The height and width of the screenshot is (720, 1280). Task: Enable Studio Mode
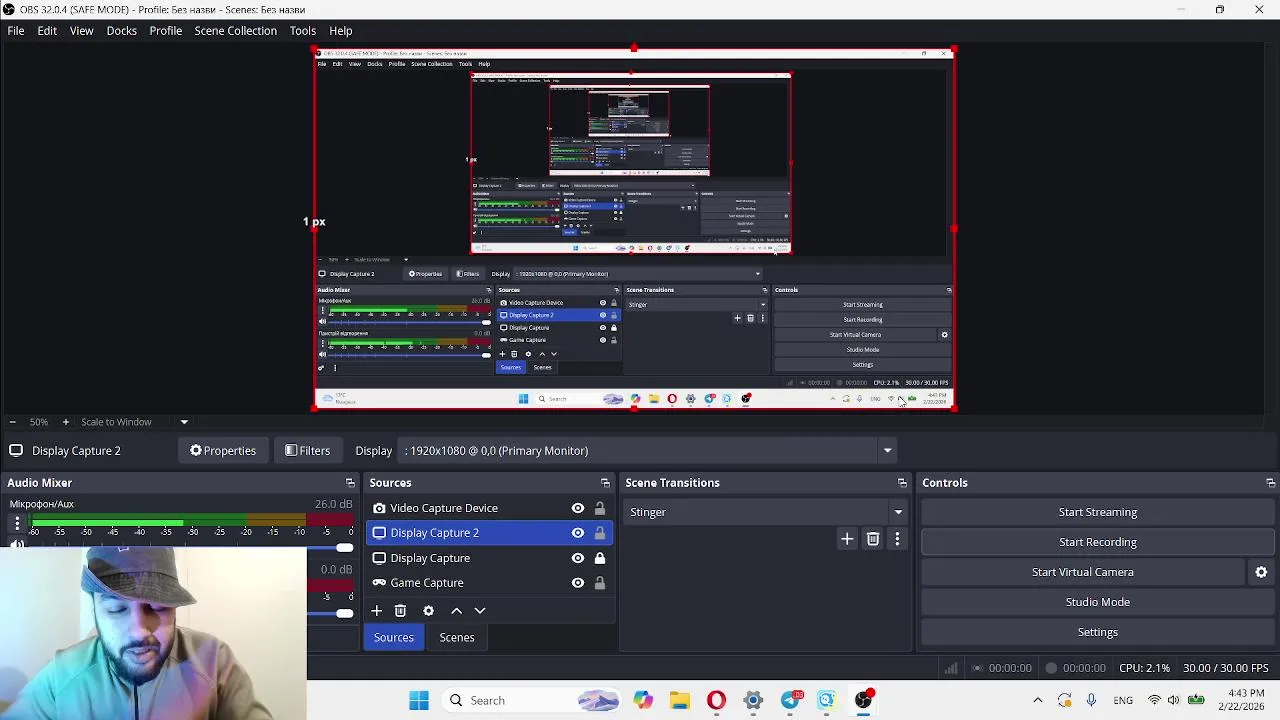click(x=1098, y=602)
